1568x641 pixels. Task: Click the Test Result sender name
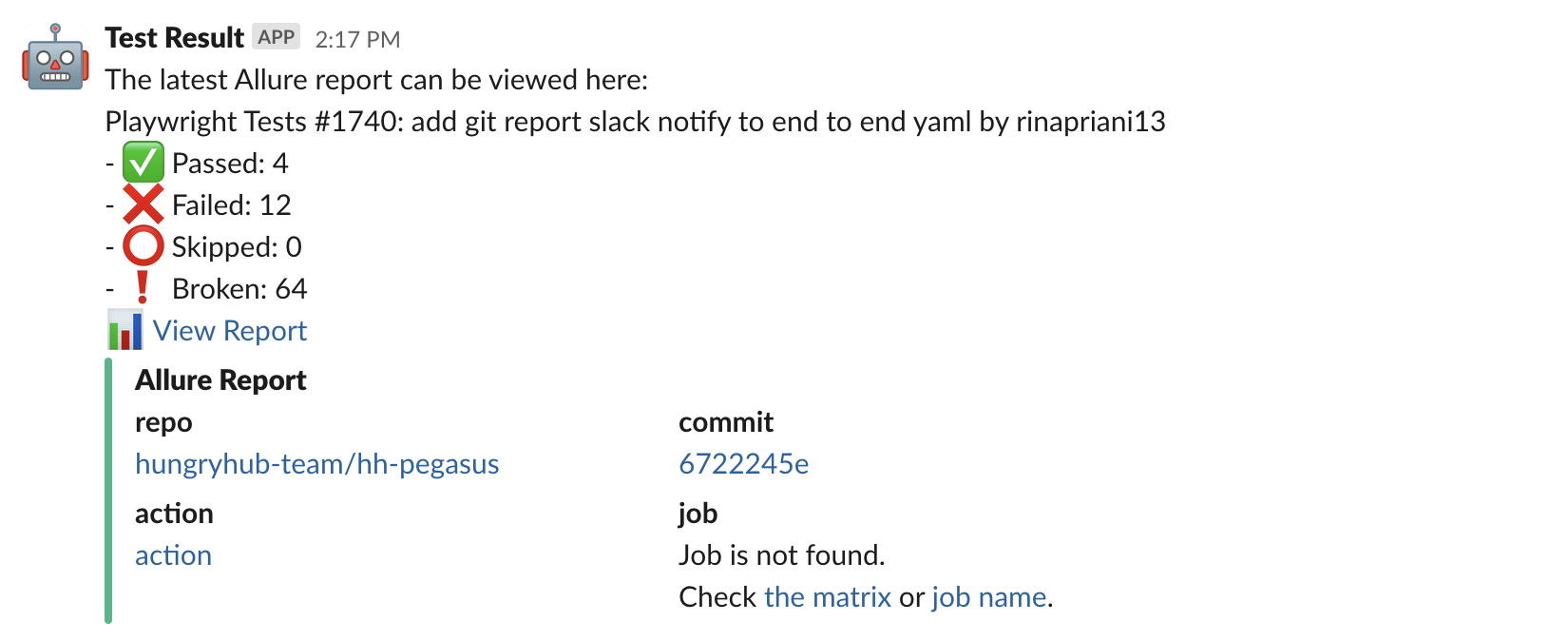[x=175, y=38]
